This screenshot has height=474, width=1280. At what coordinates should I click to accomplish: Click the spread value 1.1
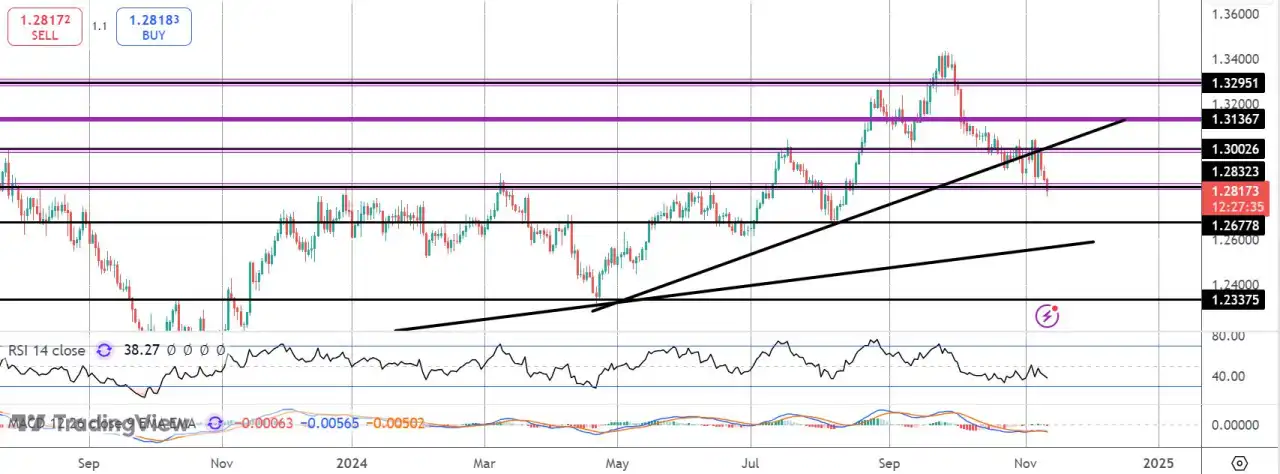(x=99, y=26)
